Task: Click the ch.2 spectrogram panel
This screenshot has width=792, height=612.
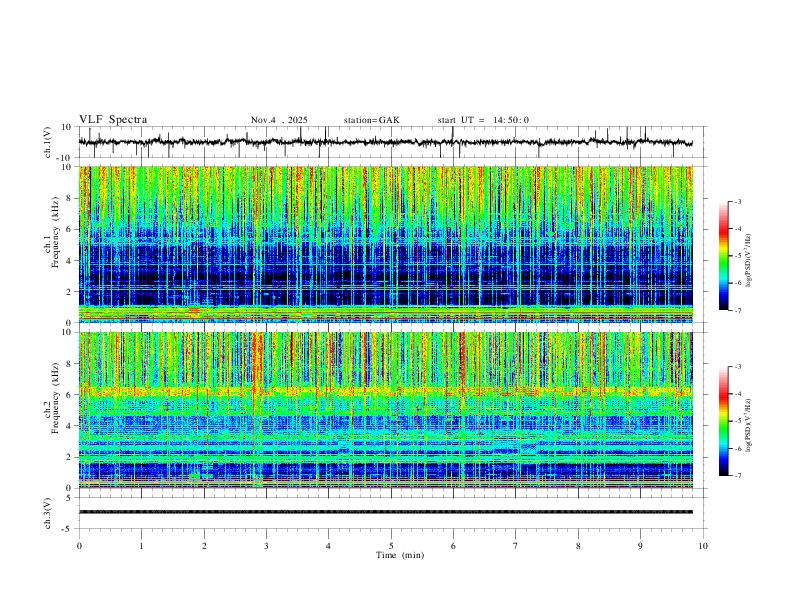Action: click(x=385, y=410)
